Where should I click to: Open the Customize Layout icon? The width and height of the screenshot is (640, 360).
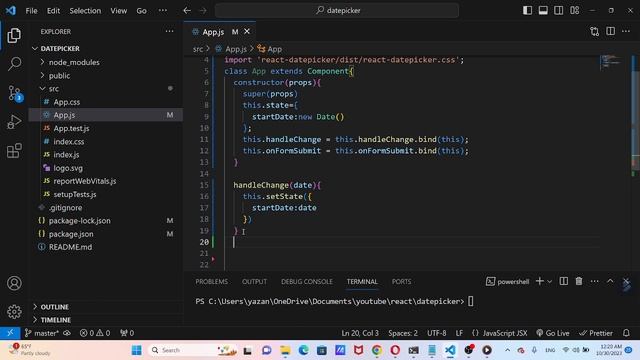pyautogui.click(x=575, y=11)
